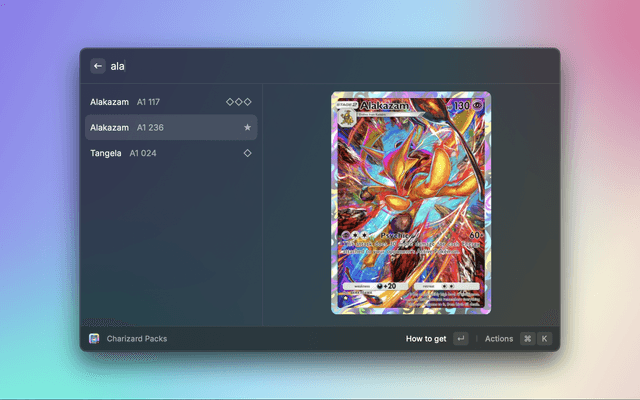Click the back arrow button
The width and height of the screenshot is (640, 400).
(x=98, y=66)
